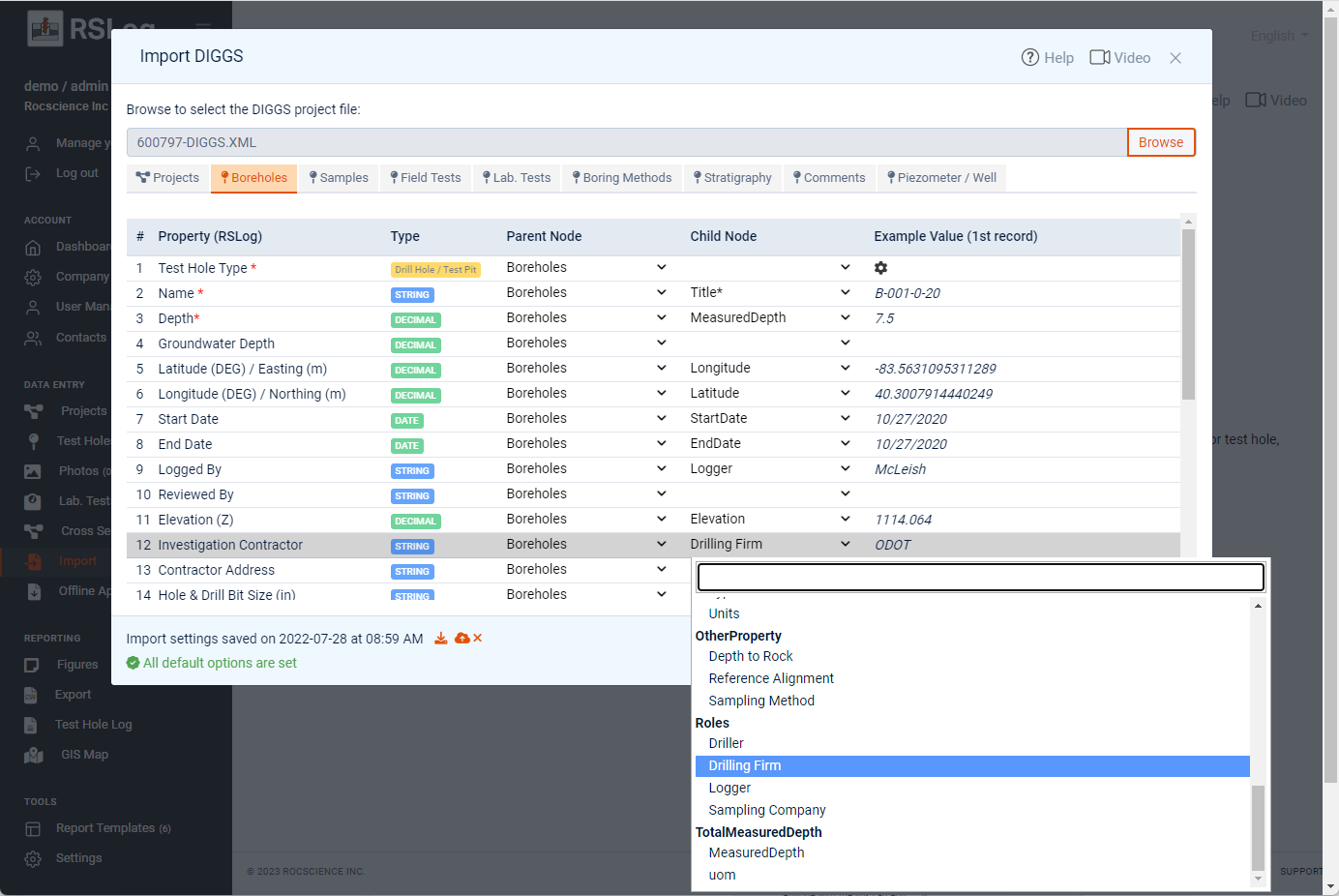
Task: Switch to the Piezometer / Well tab
Action: (941, 178)
